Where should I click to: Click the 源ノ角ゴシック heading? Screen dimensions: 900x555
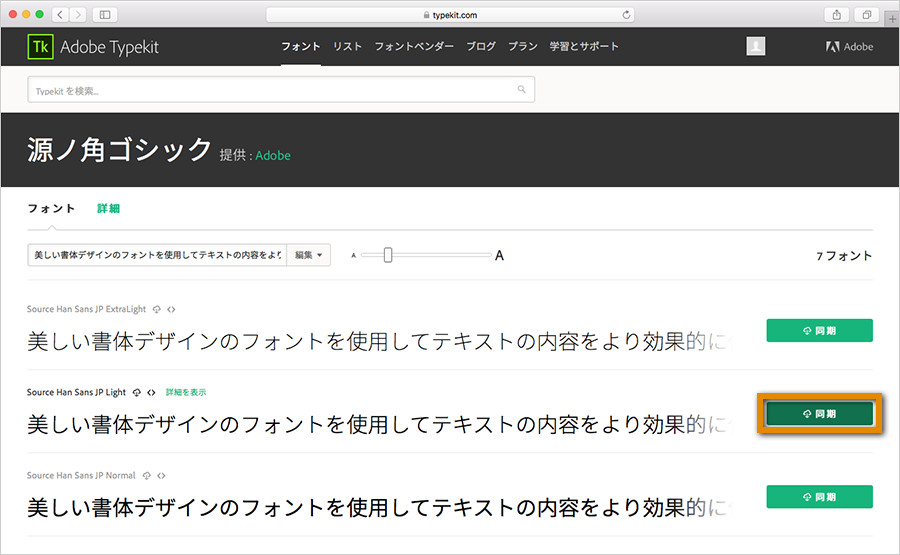[119, 150]
